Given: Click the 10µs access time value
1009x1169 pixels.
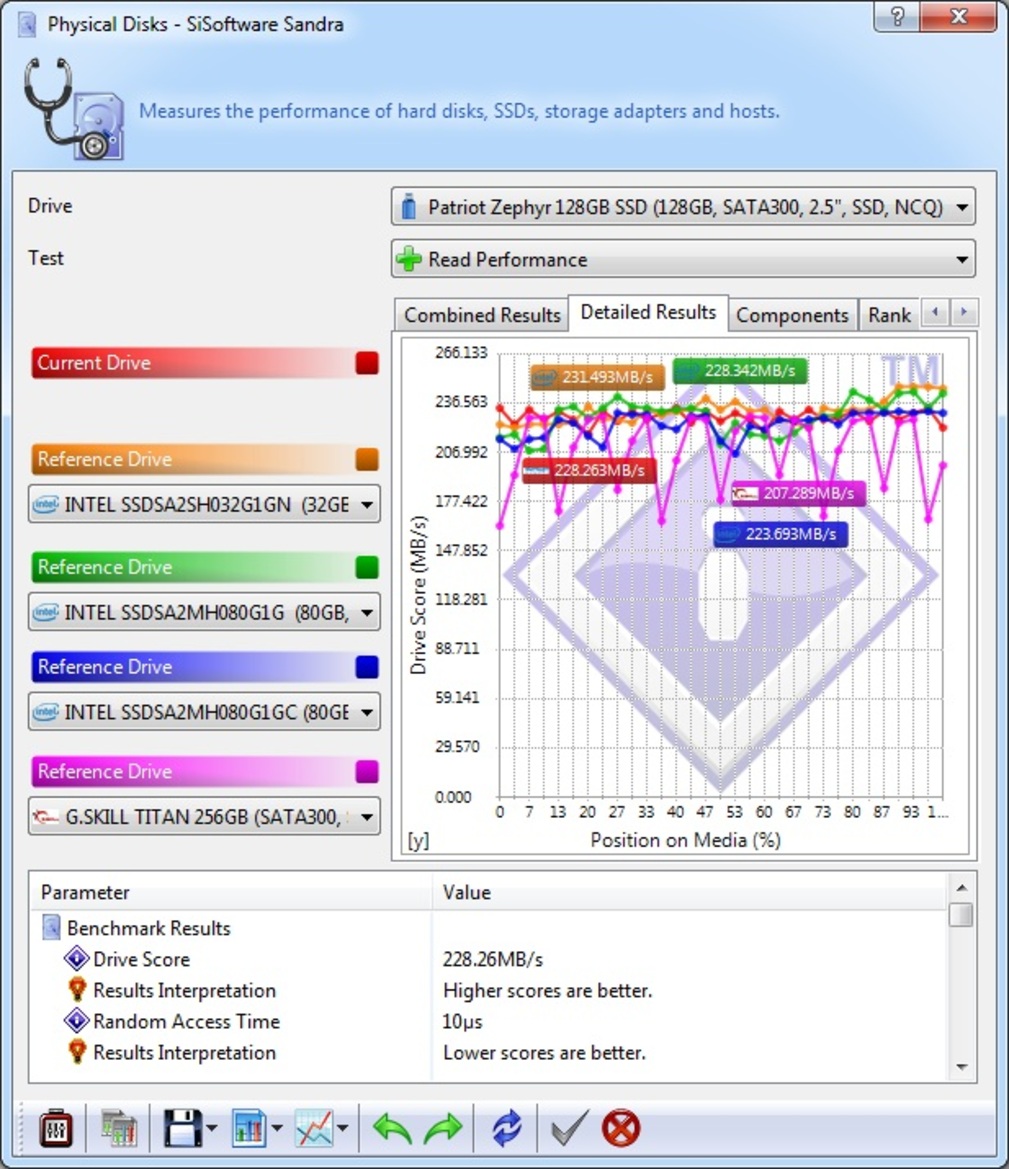Looking at the screenshot, I should tap(462, 1021).
